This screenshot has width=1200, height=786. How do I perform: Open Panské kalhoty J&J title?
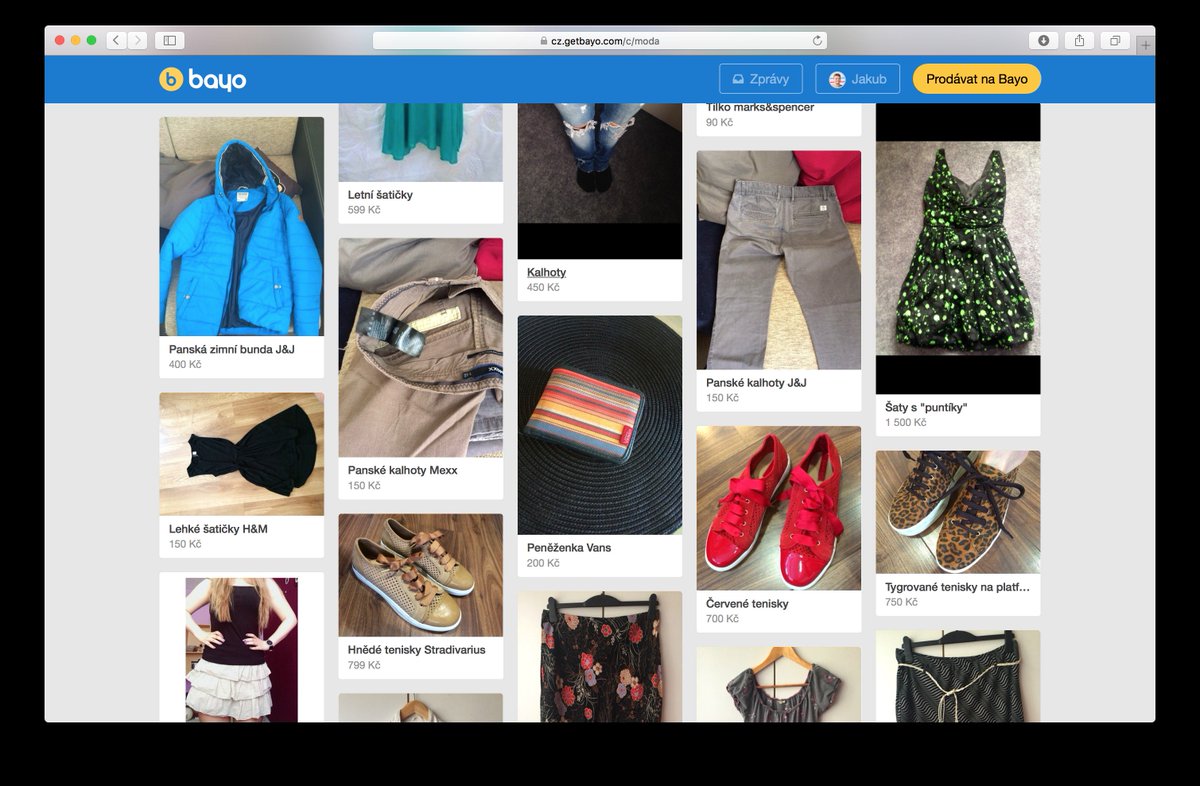click(756, 383)
